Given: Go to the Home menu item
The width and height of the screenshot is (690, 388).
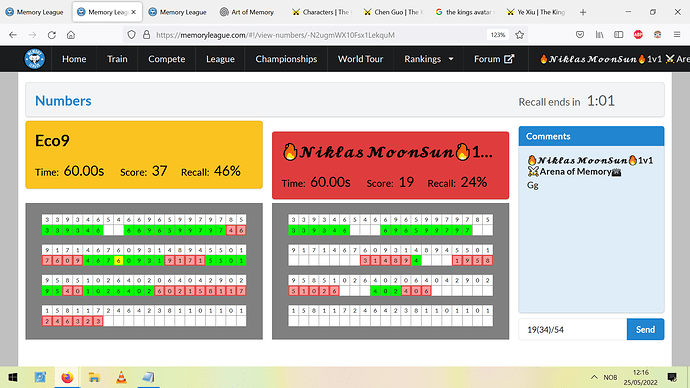Looking at the screenshot, I should coord(74,59).
